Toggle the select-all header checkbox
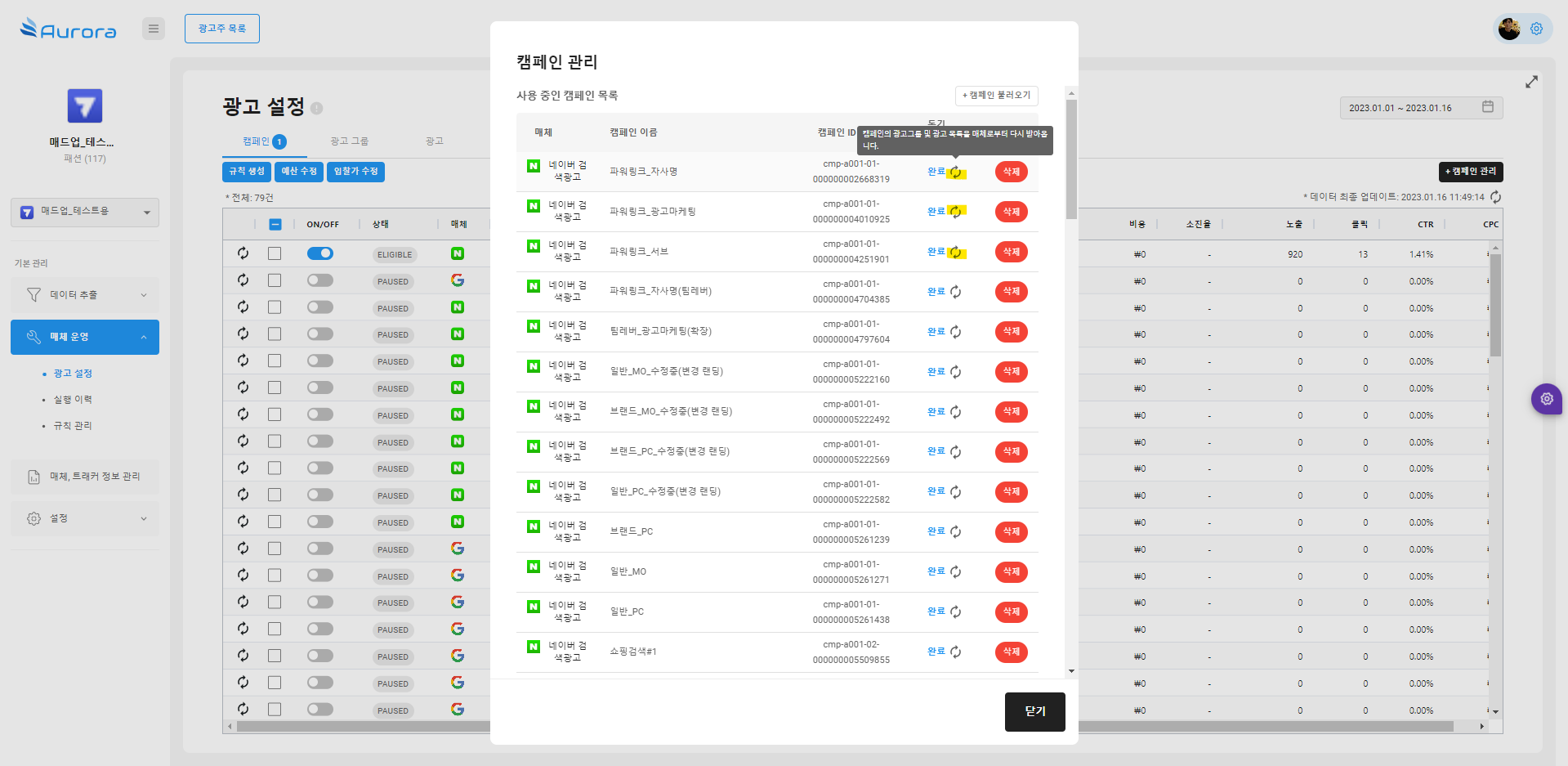Viewport: 1568px width, 766px height. coord(275,225)
